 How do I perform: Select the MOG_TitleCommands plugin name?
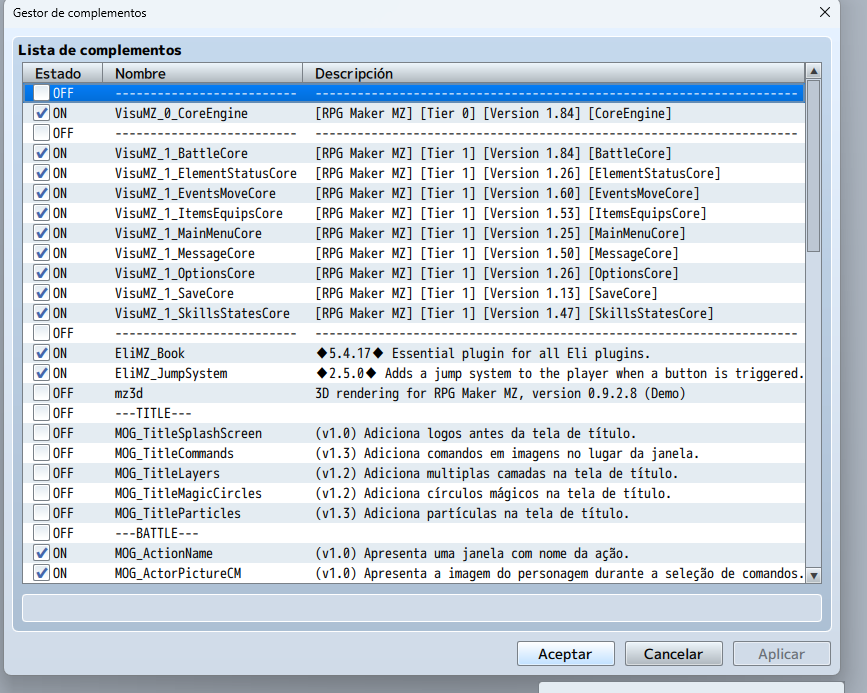pos(174,454)
